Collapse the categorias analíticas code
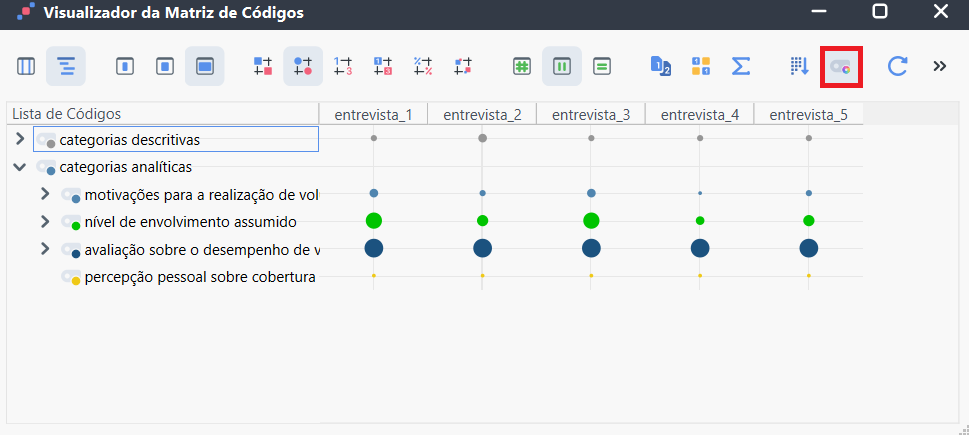Screen dimensions: 969x435 tap(20, 167)
